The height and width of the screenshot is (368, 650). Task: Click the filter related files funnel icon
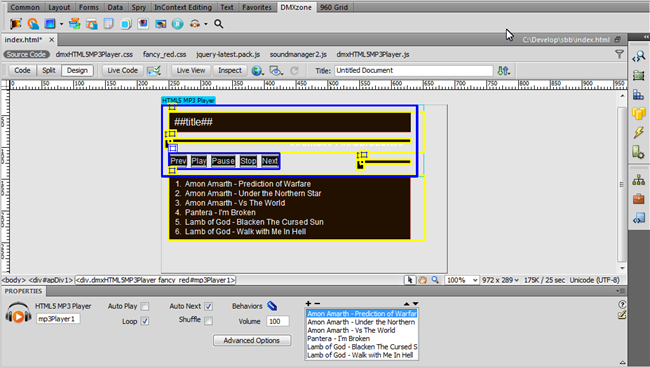(619, 54)
